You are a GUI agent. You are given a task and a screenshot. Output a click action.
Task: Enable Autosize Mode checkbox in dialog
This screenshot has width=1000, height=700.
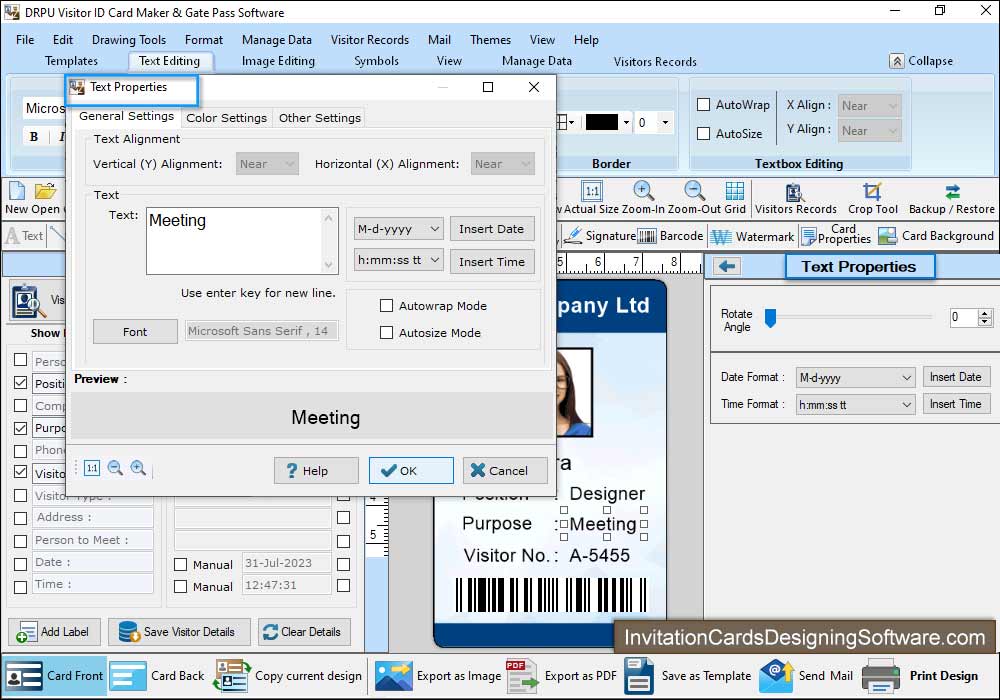(x=386, y=332)
